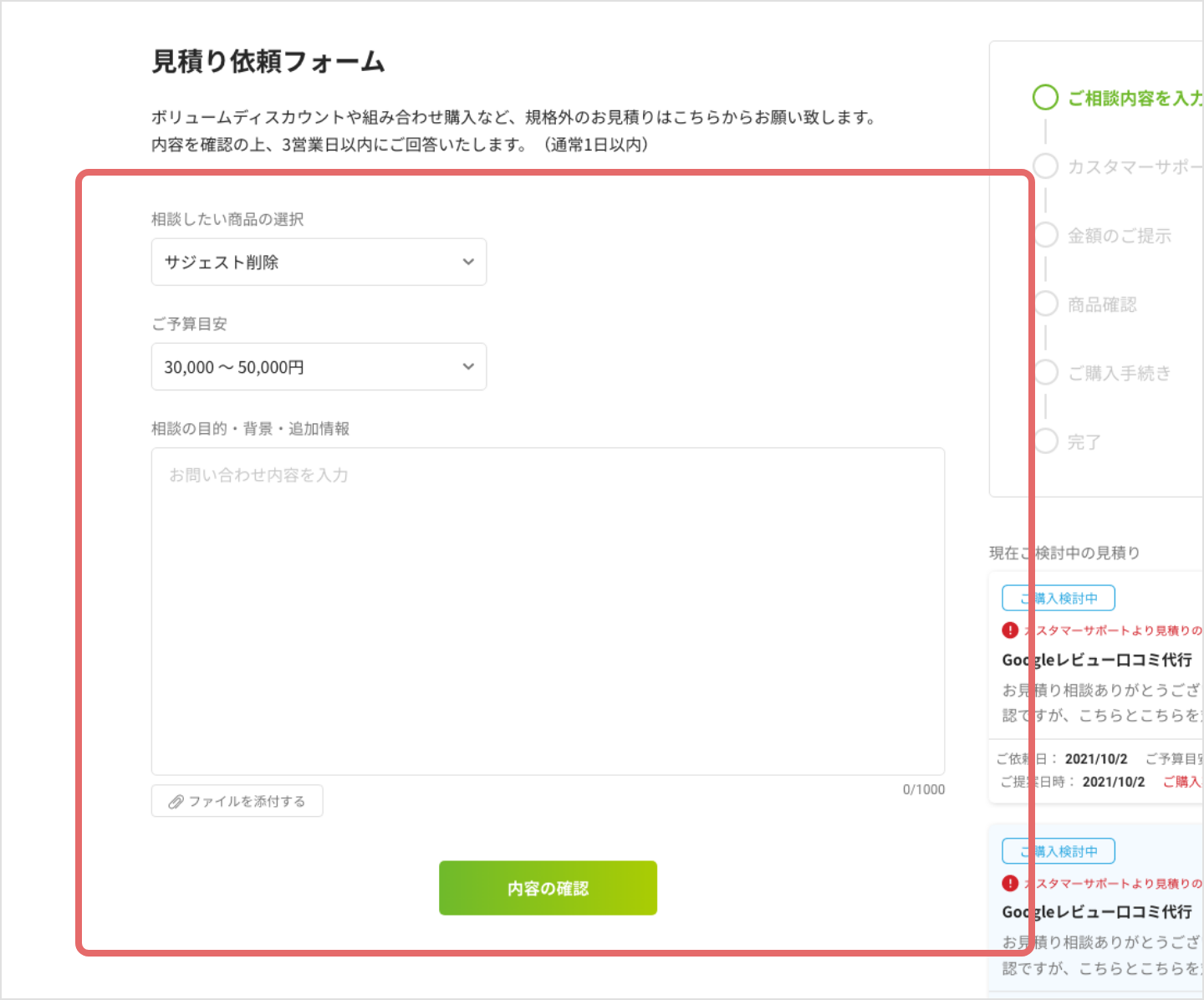This screenshot has height=1000, width=1204.
Task: Click the chevron on the budget dropdown
Action: [x=468, y=366]
